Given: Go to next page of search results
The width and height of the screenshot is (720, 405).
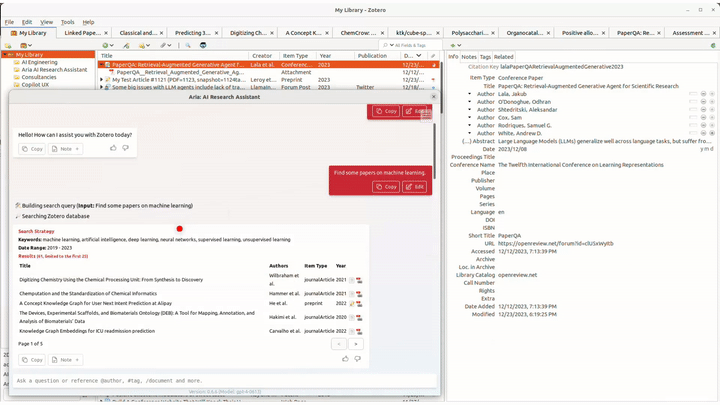Looking at the screenshot, I should (x=355, y=343).
